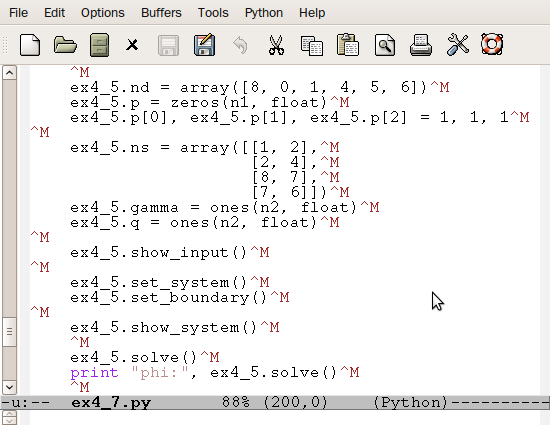Click buffer name ex4_7.py in mode line
This screenshot has height=425, width=550.
click(111, 403)
